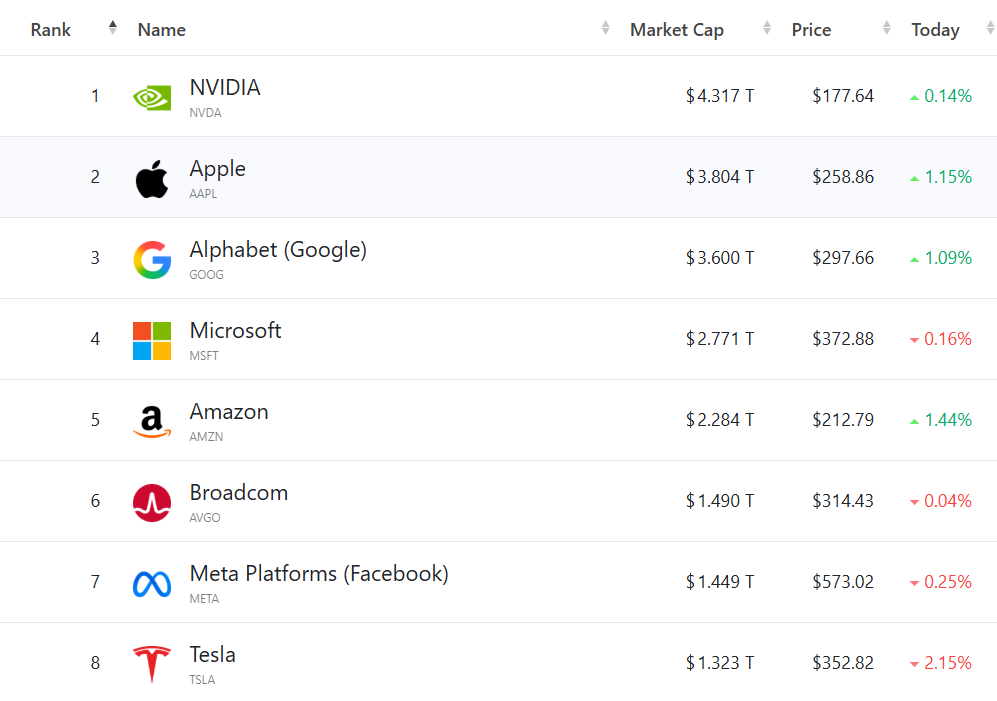Screen dimensions: 997x701
Task: Click the Amazon logo icon
Action: [x=152, y=421]
